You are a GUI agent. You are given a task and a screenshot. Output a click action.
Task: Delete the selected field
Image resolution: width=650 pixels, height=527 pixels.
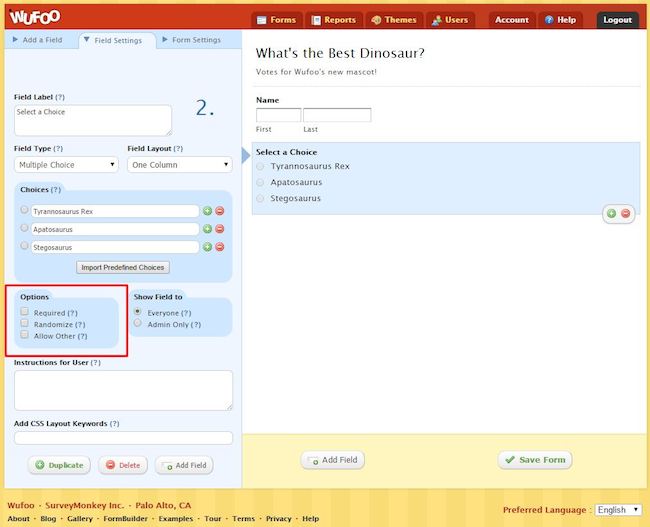coord(123,465)
